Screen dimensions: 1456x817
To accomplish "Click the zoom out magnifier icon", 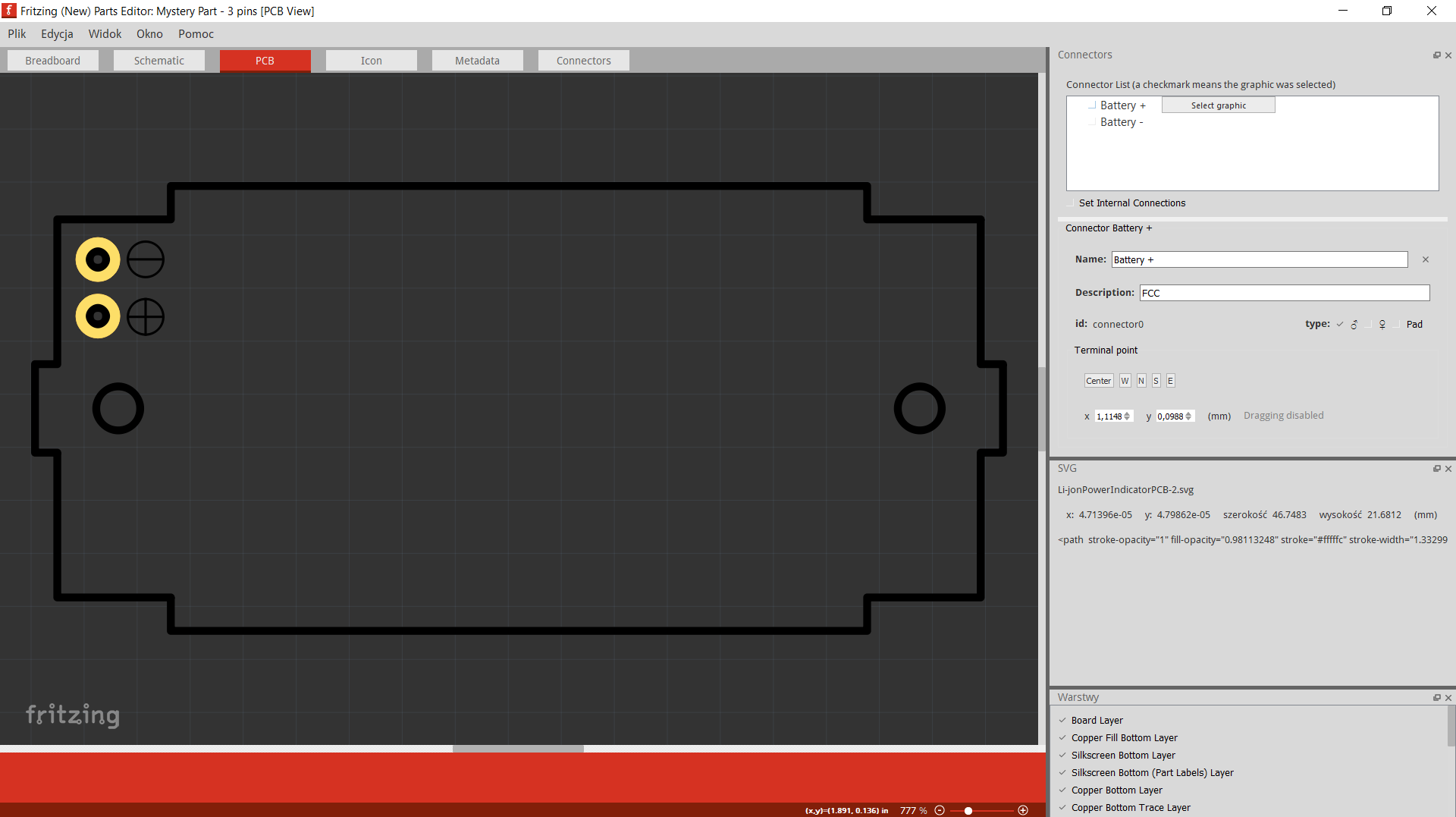I will click(940, 810).
